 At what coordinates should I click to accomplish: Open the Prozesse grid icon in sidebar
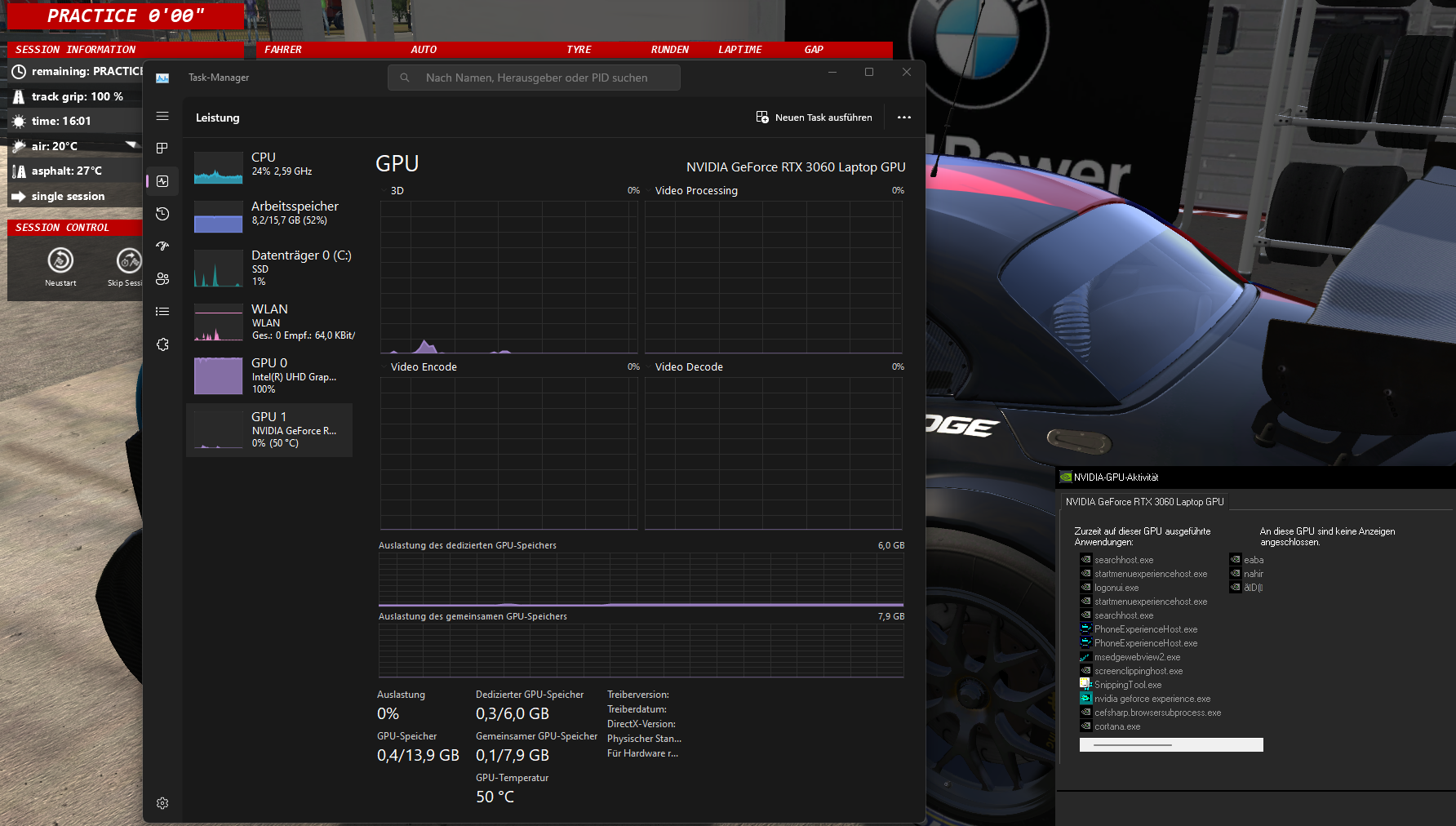click(162, 148)
